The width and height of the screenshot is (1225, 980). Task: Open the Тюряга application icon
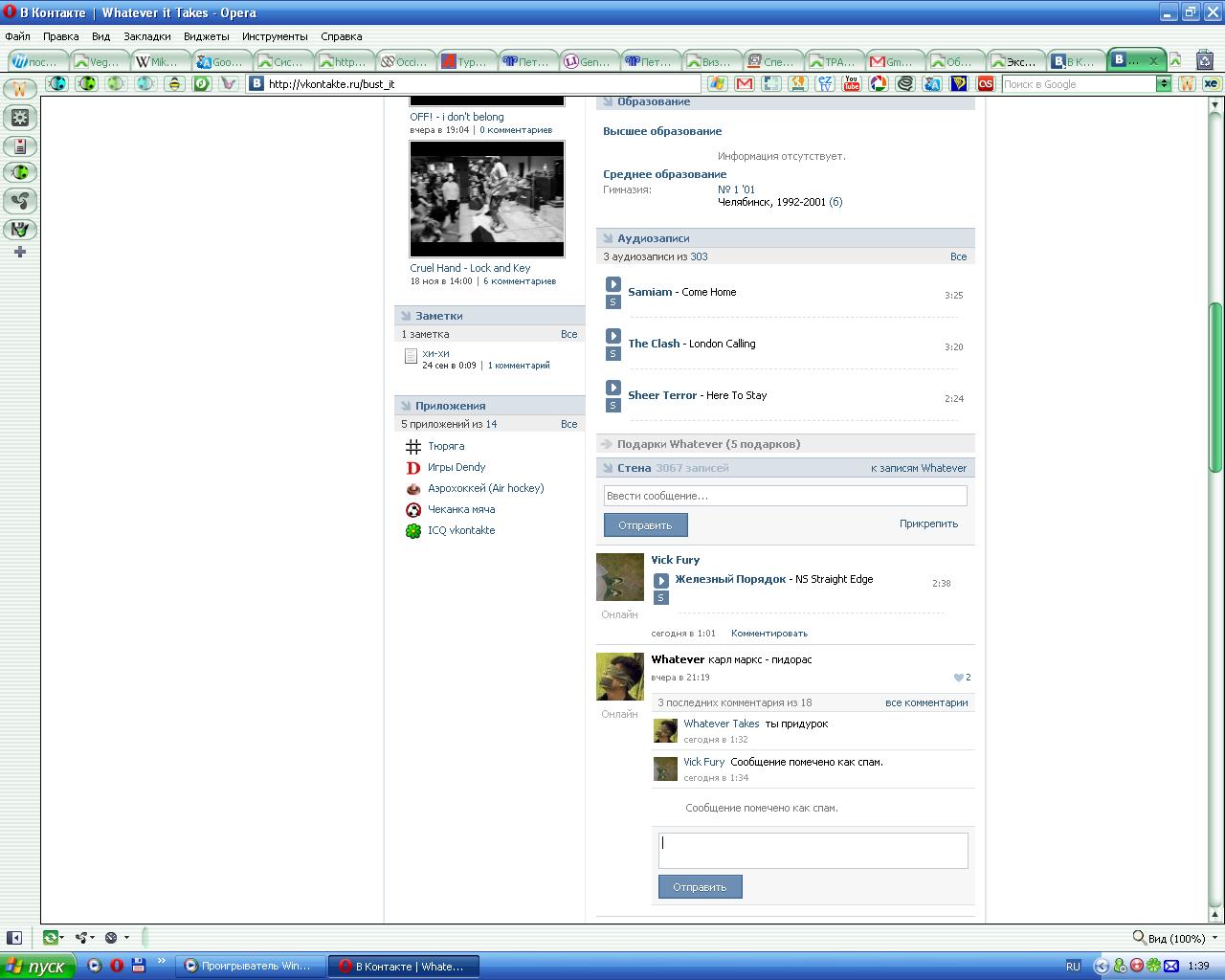(413, 446)
